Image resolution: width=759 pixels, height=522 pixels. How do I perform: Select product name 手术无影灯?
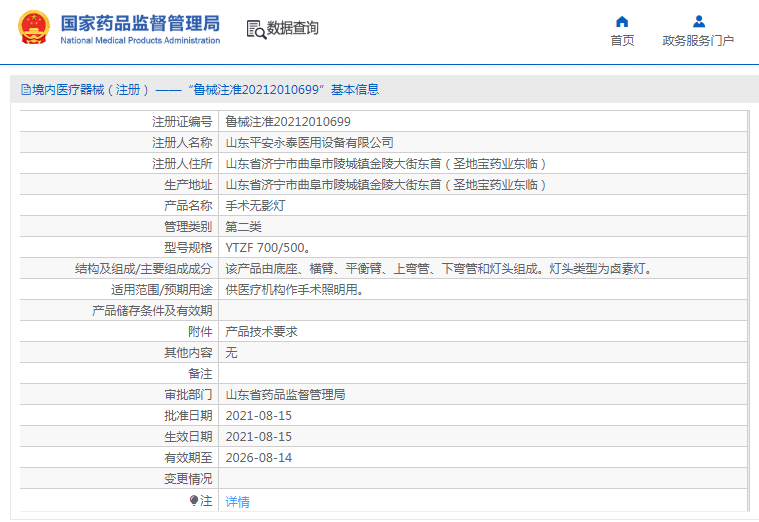point(255,206)
